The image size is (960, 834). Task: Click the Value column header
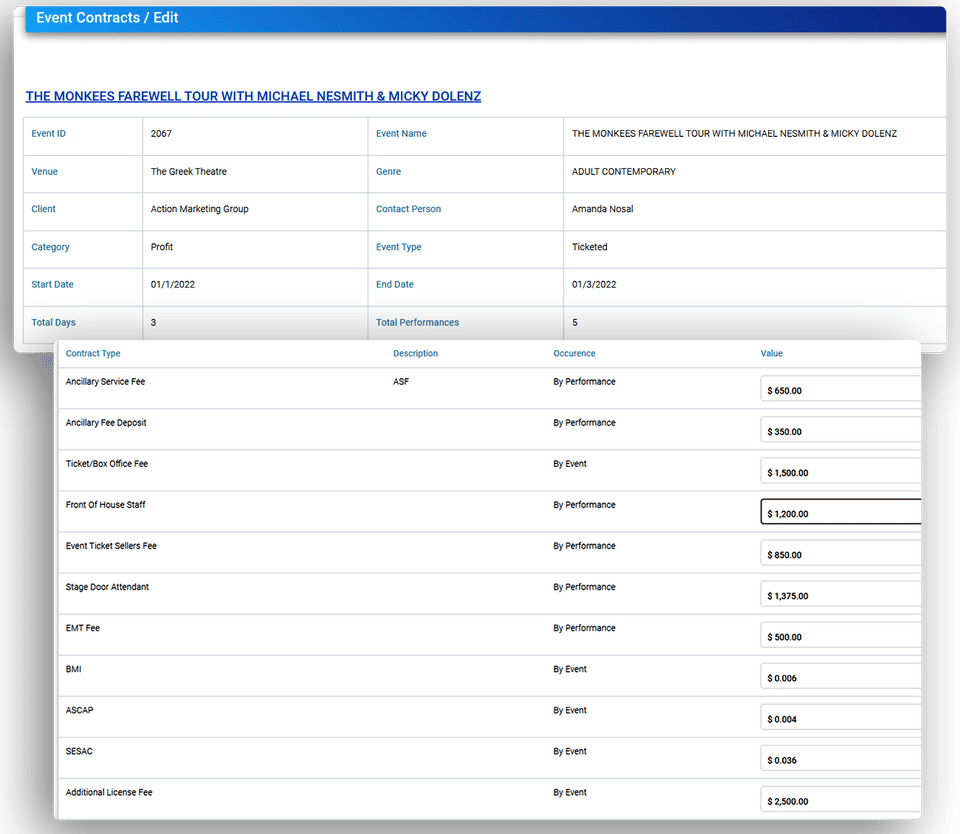click(771, 353)
